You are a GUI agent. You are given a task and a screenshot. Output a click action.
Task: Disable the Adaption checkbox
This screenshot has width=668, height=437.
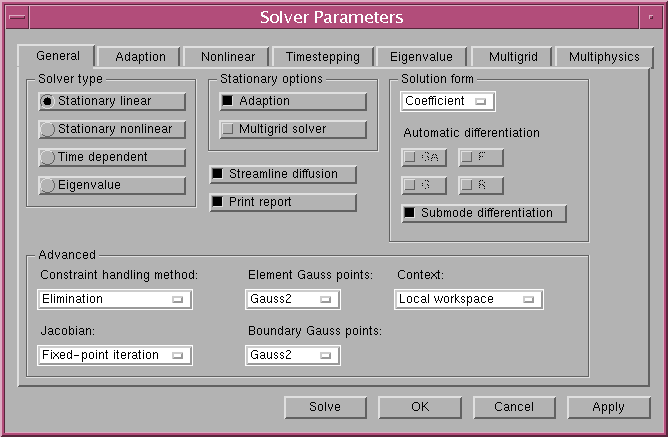293,101
